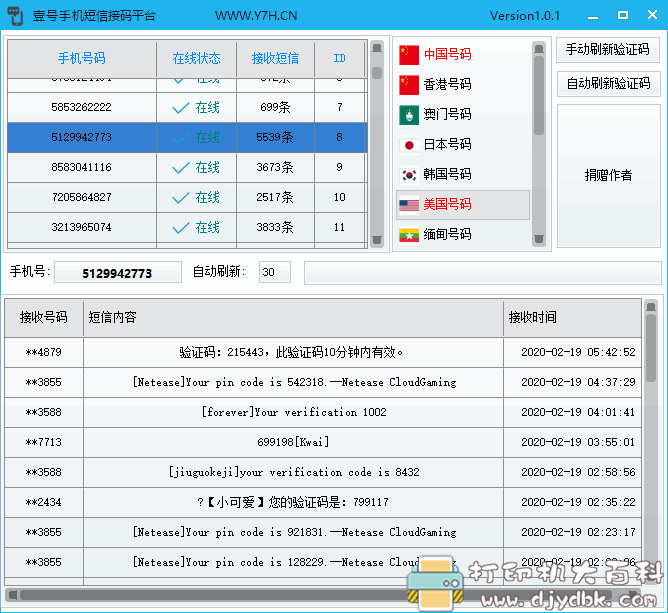Click timestamp 2020-02-19 02:35:22
This screenshot has width=668, height=613.
[578, 503]
